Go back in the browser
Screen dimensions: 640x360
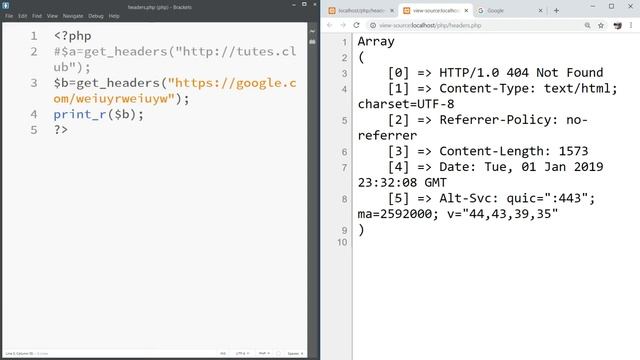[x=330, y=25]
